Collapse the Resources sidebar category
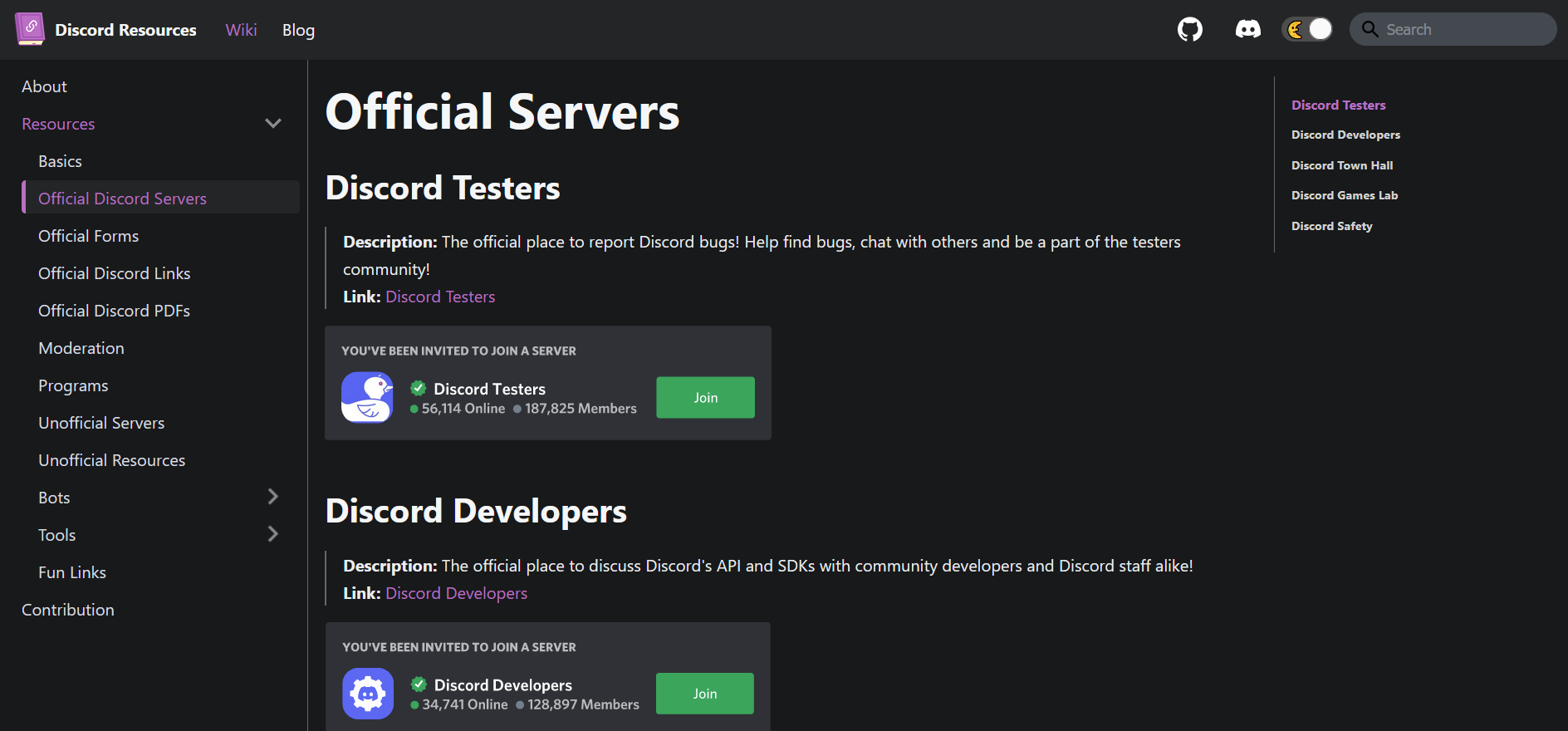This screenshot has height=731, width=1568. point(272,124)
